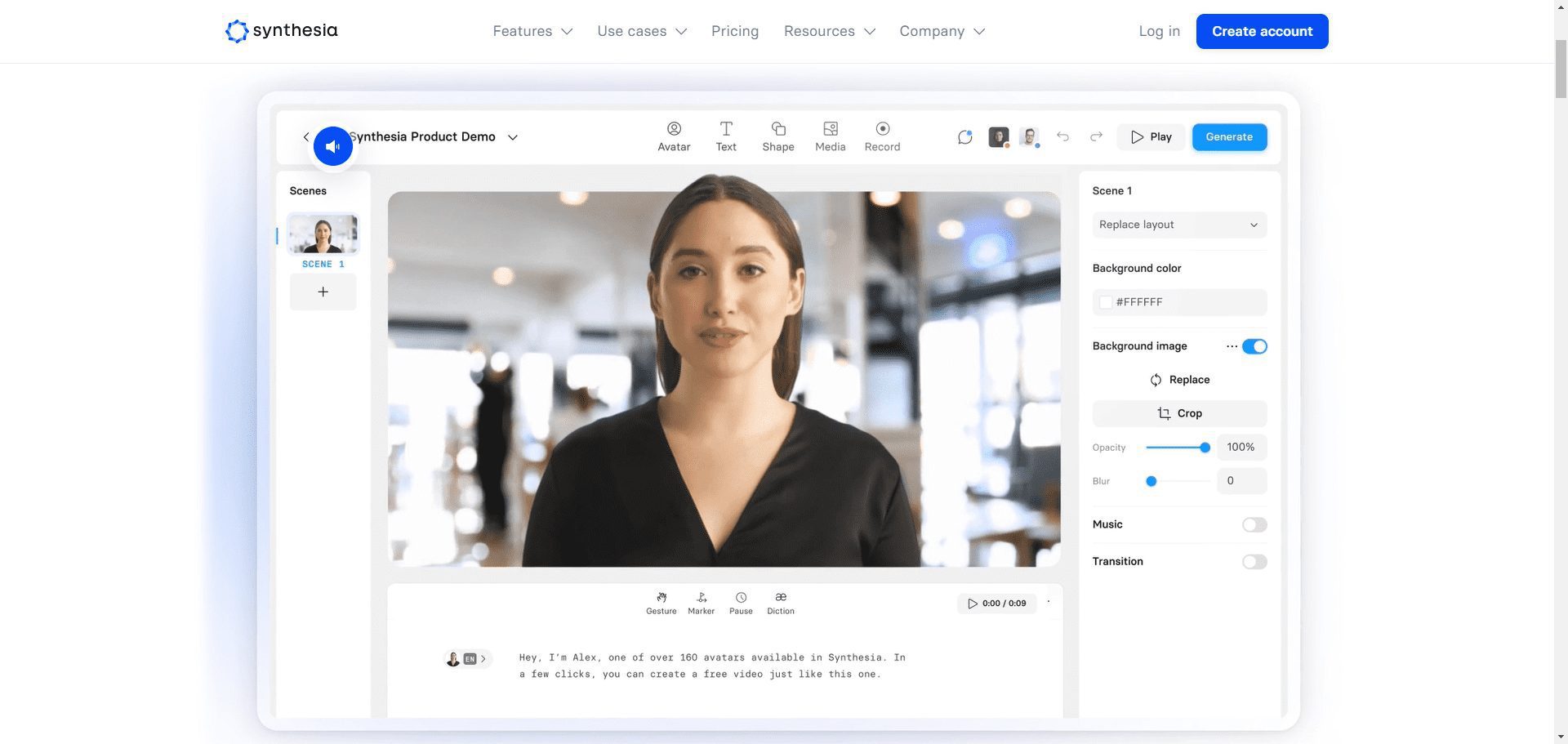Click Create account

tap(1262, 31)
